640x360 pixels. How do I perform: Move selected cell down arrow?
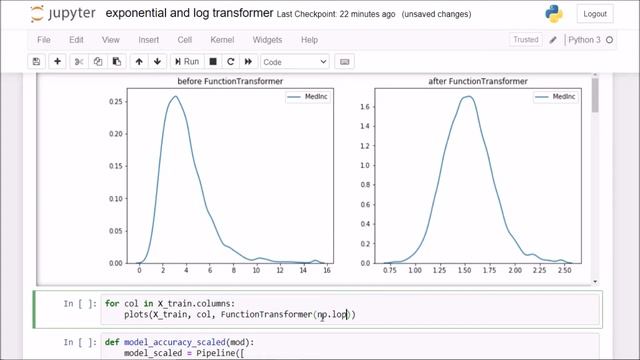click(158, 62)
